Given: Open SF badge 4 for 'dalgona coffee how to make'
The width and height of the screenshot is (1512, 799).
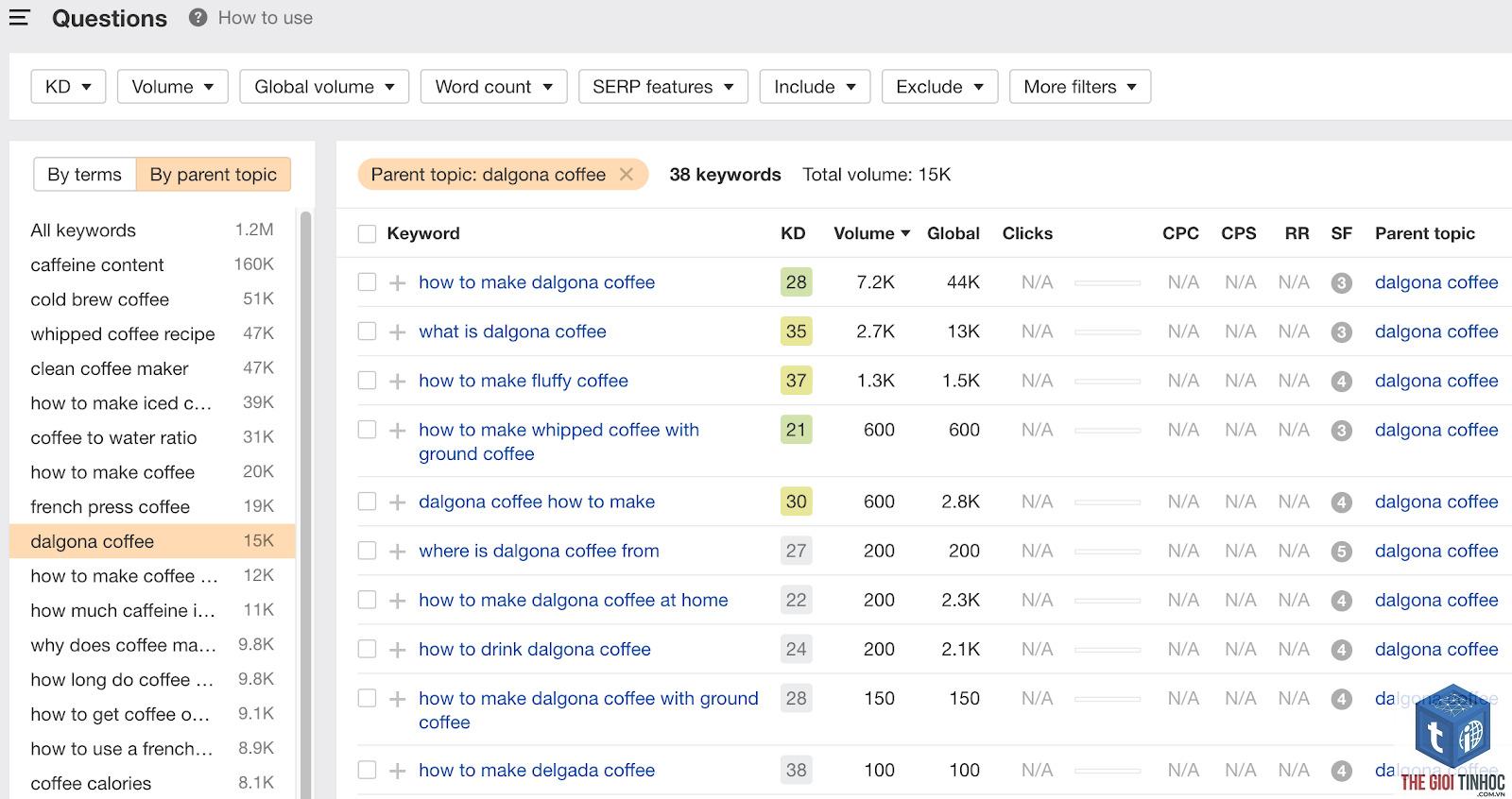Looking at the screenshot, I should (1341, 501).
